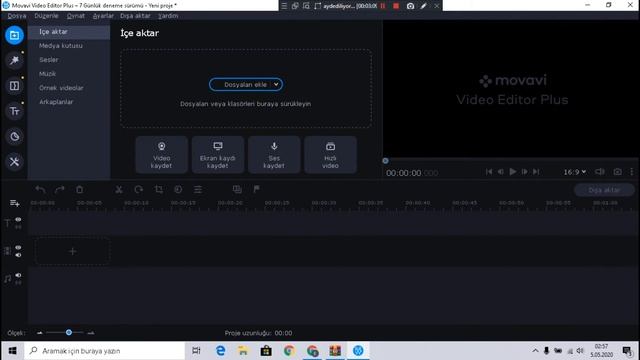Mute the video track audio
Viewport: 640px width, 360px height.
[x=18, y=255]
